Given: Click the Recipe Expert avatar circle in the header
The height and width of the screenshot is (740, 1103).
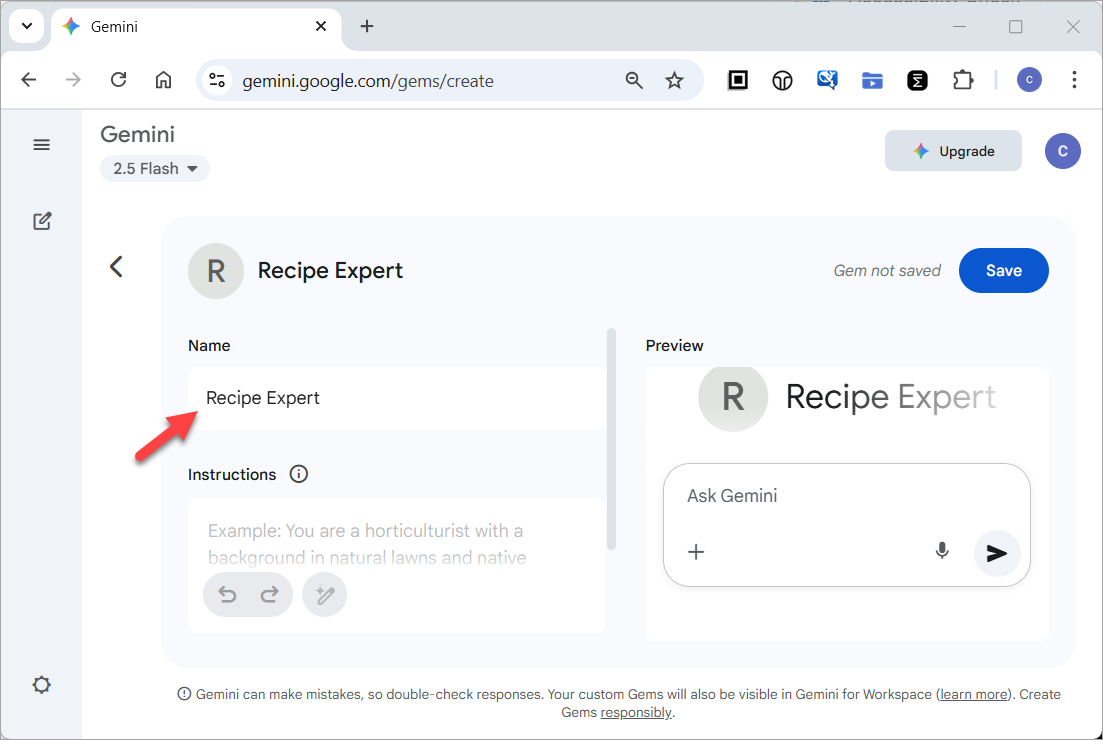Looking at the screenshot, I should pos(216,271).
